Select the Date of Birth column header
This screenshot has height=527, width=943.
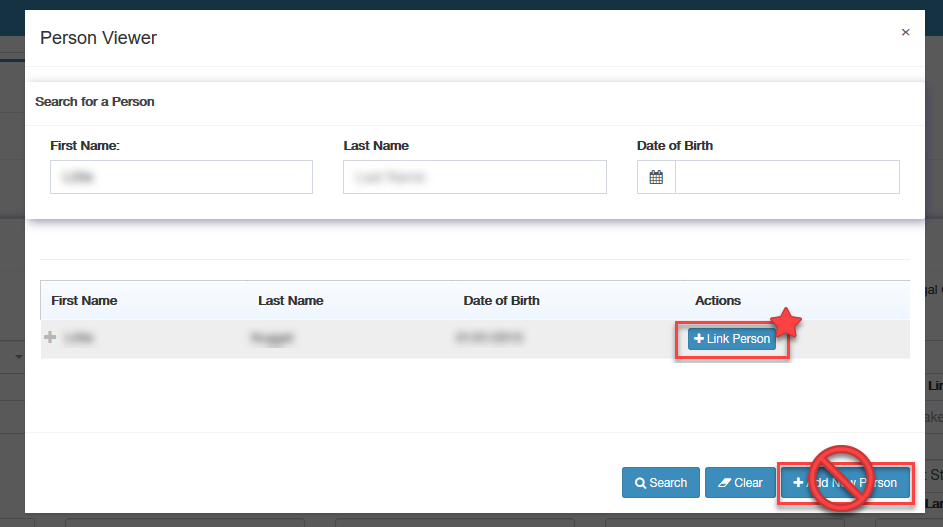[x=501, y=301]
